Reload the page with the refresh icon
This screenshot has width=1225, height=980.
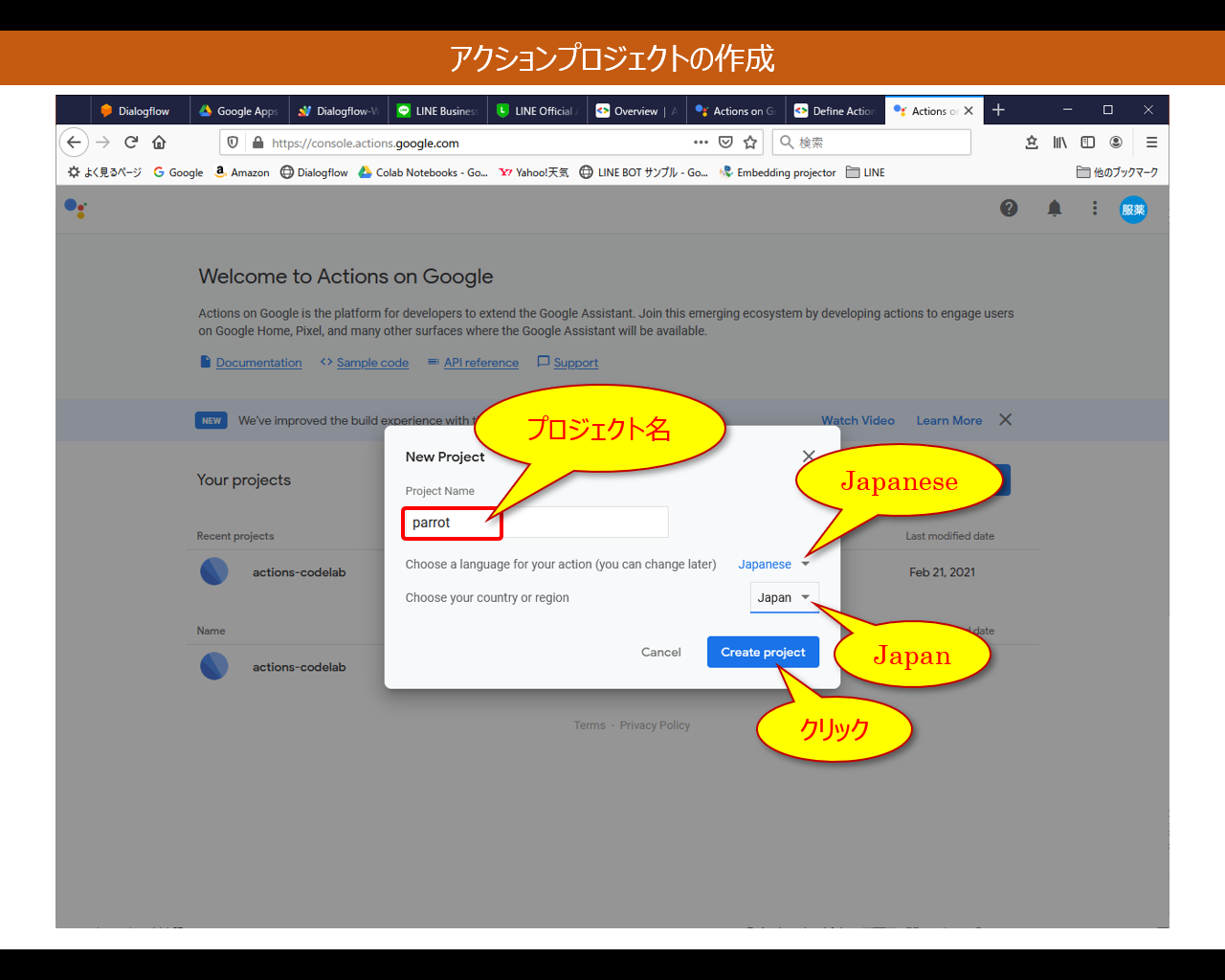tap(131, 142)
